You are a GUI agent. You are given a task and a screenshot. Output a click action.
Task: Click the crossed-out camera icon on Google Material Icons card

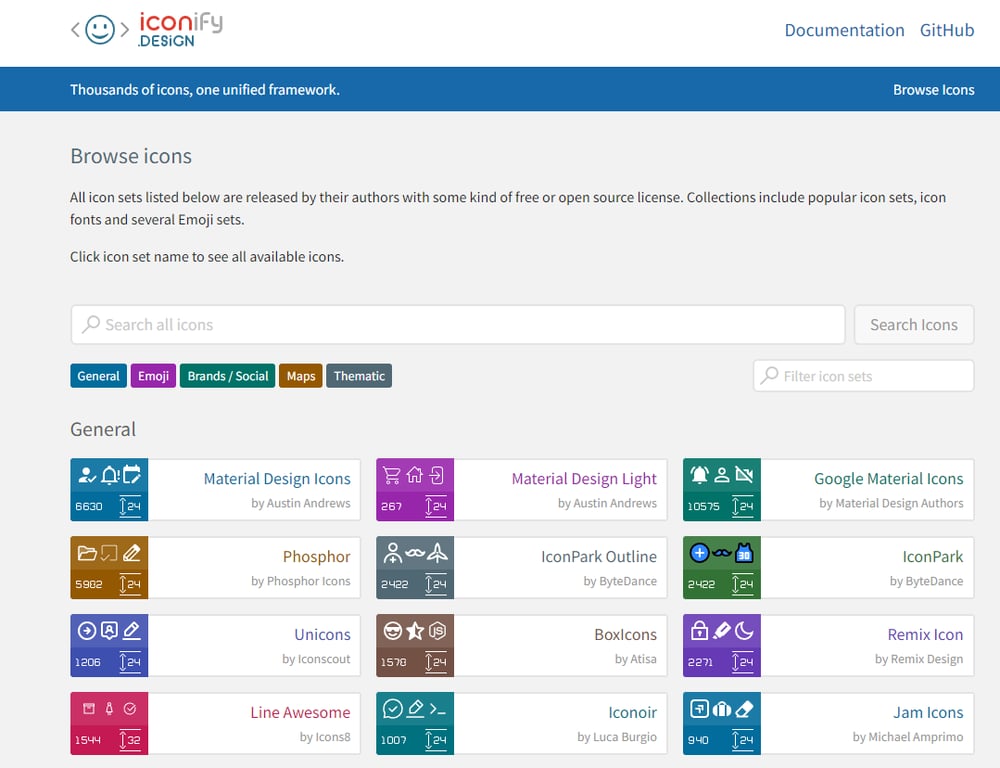[744, 475]
